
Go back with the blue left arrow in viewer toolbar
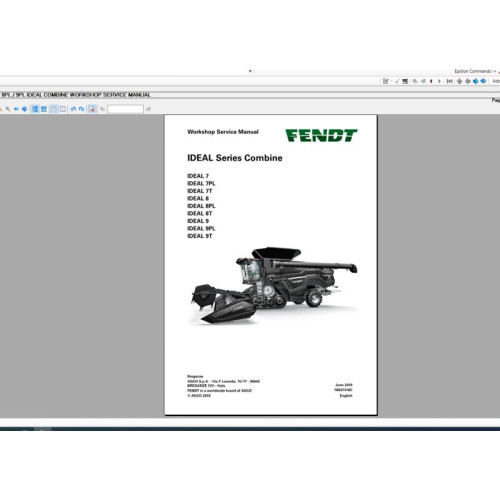[x=16, y=109]
